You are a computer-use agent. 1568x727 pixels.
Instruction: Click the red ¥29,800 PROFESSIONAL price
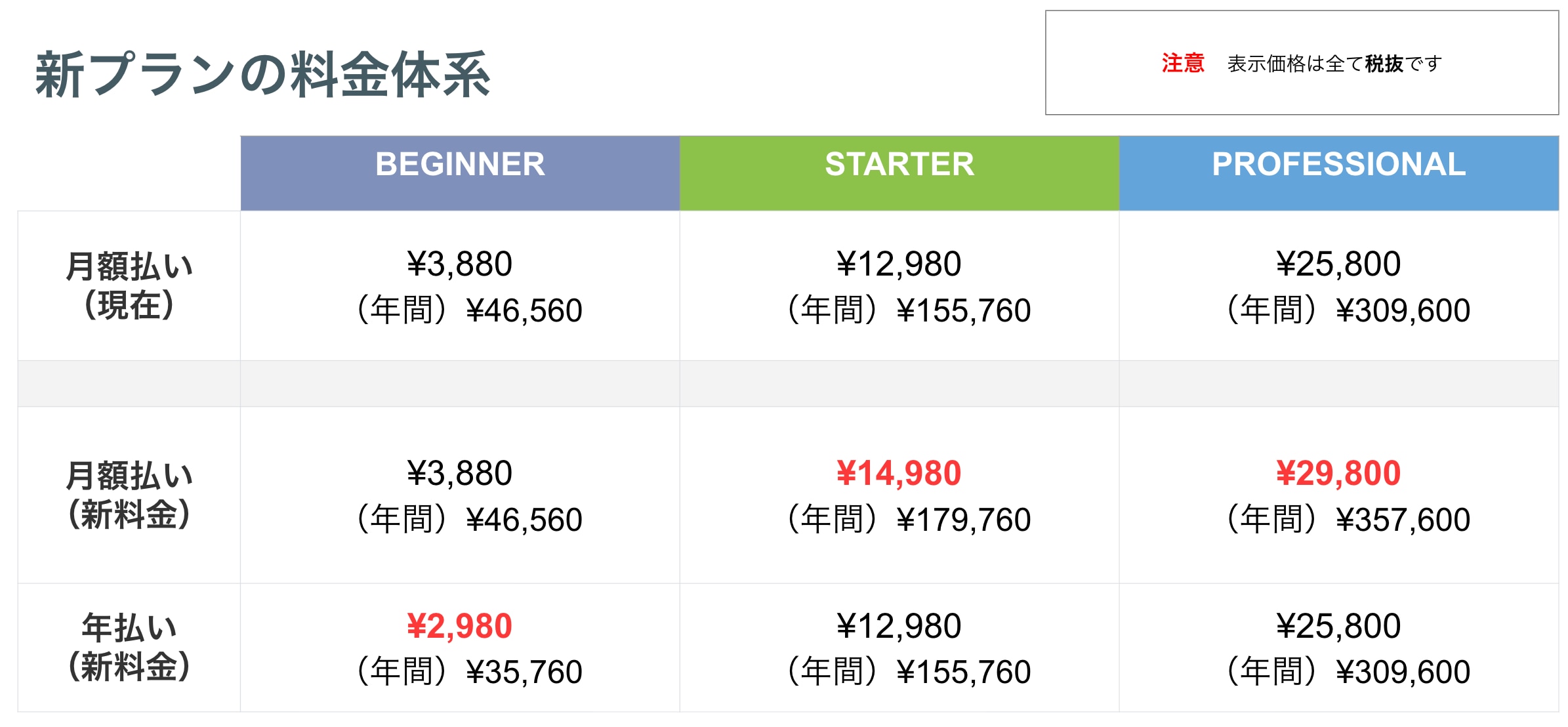click(x=1338, y=474)
